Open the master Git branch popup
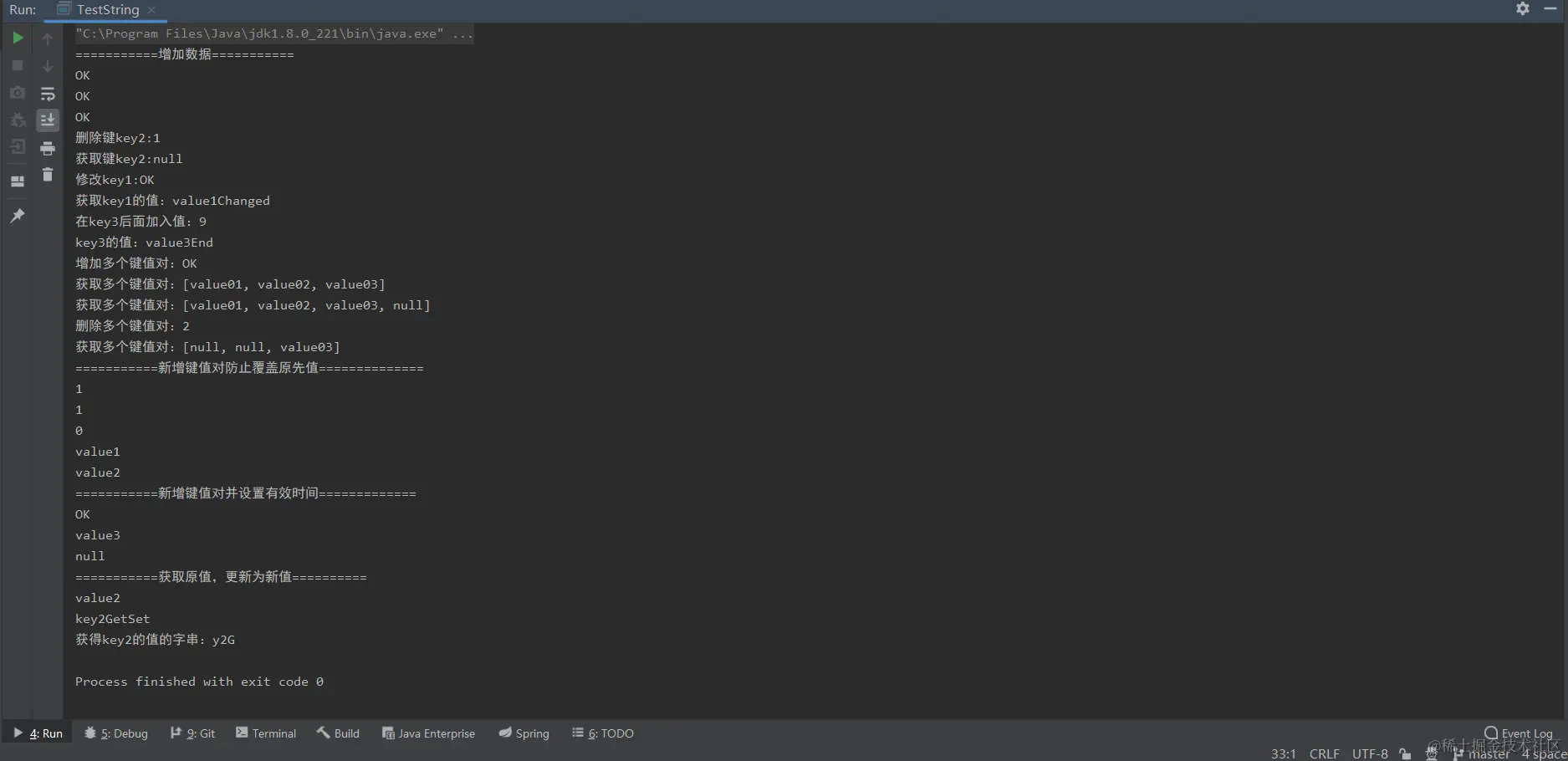 point(1482,753)
